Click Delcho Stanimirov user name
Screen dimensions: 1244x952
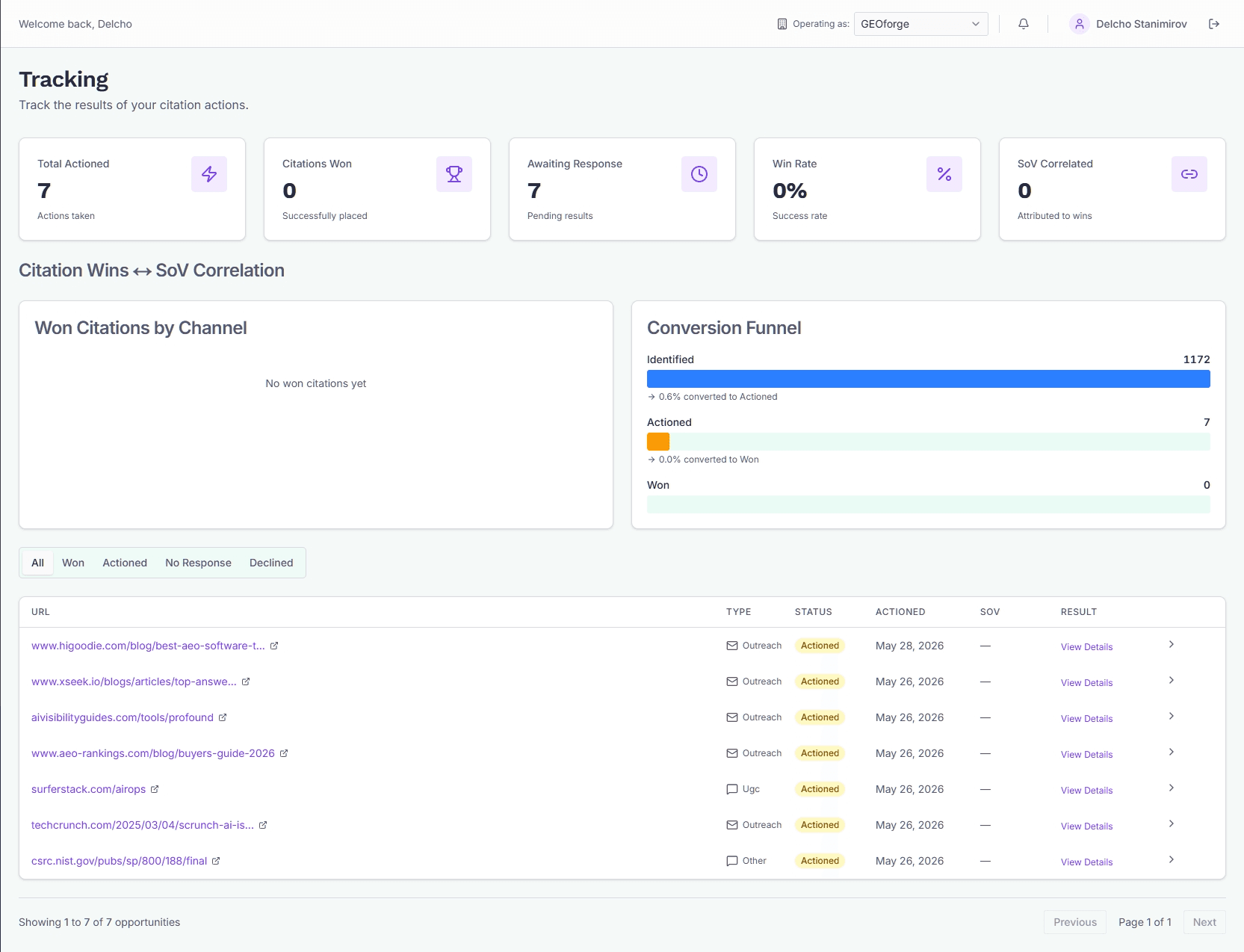tap(1141, 24)
